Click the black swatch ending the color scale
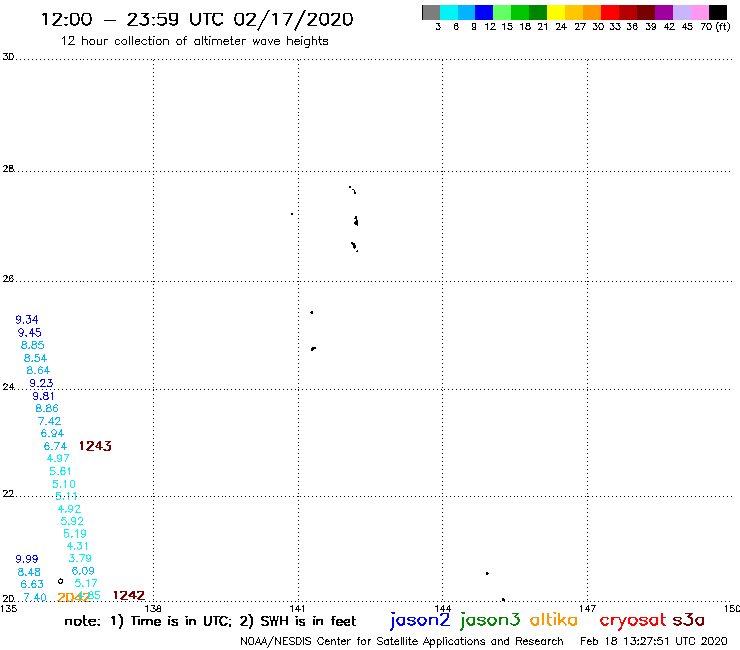Image resolution: width=740 pixels, height=650 pixels. pos(718,12)
